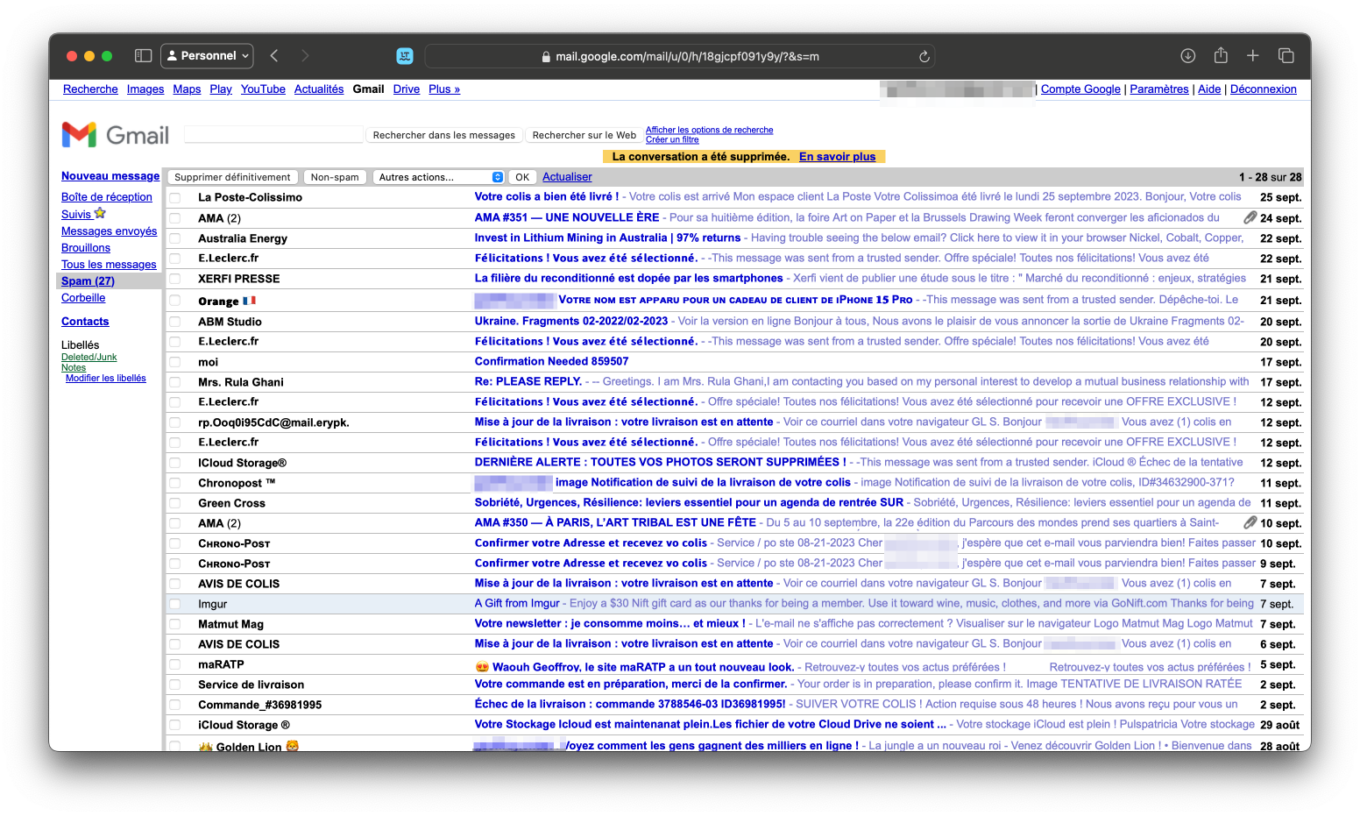Click the blue extension icon beside address bar
Viewport: 1360px width, 816px height.
tap(405, 56)
